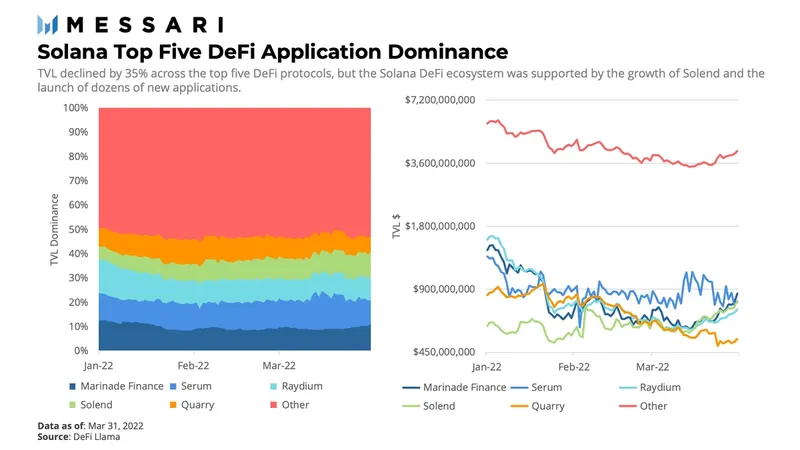
Task: Click the Raydium square swatch in left legend
Action: point(273,387)
